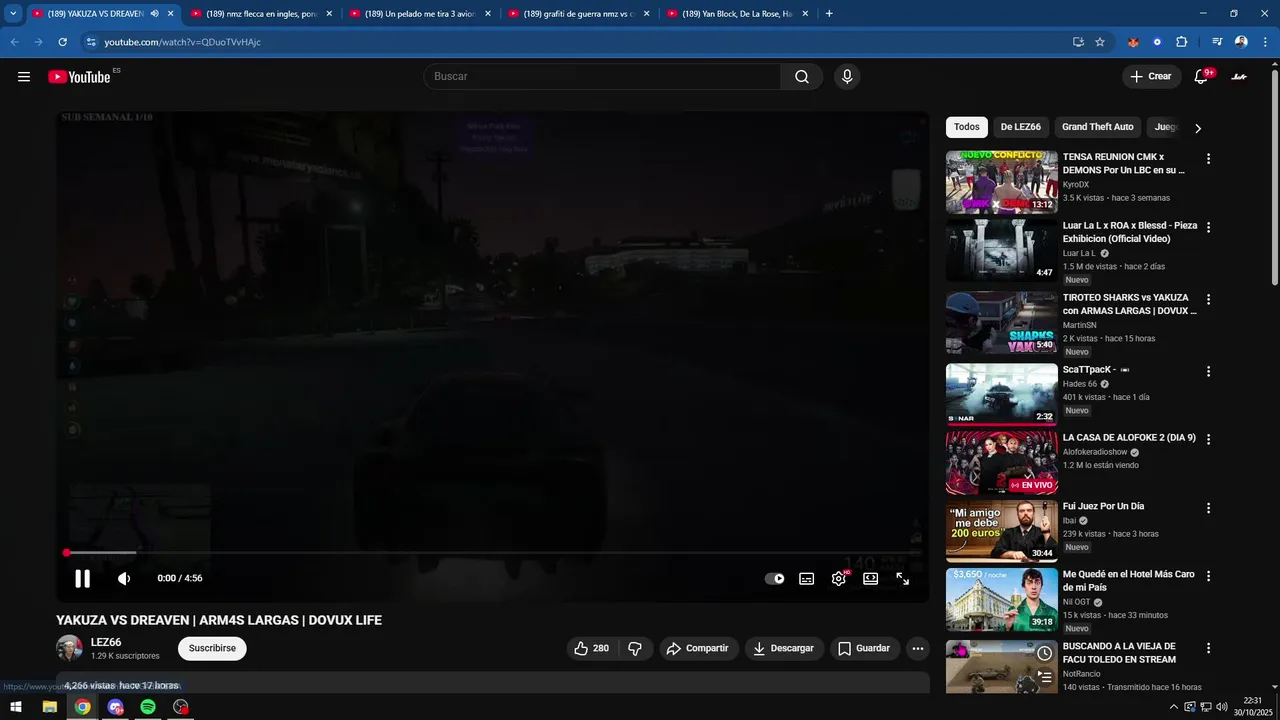This screenshot has height=720, width=1280.
Task: Open more actions three-dot menu under video
Action: coord(918,648)
